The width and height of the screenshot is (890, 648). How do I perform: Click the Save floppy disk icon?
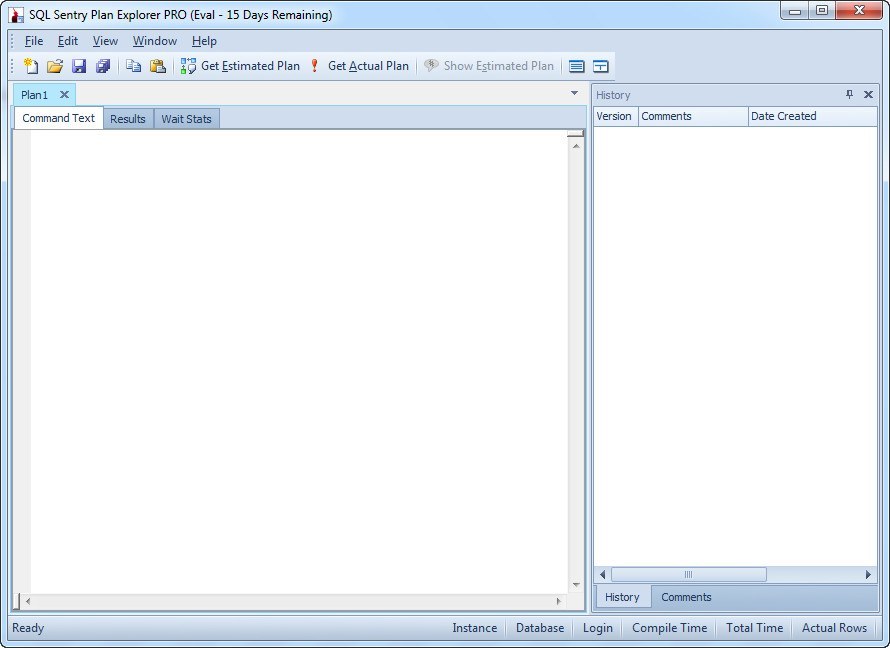point(79,66)
